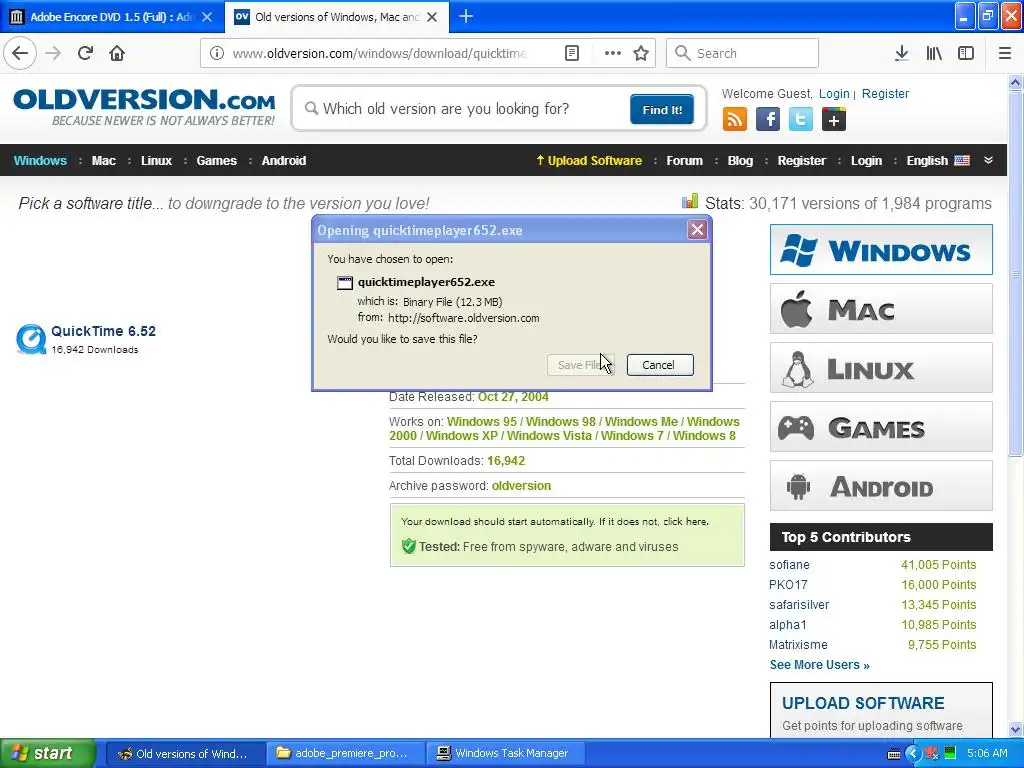Click the UPLOAD SOFTWARE box heading
This screenshot has height=768, width=1024.
[863, 703]
